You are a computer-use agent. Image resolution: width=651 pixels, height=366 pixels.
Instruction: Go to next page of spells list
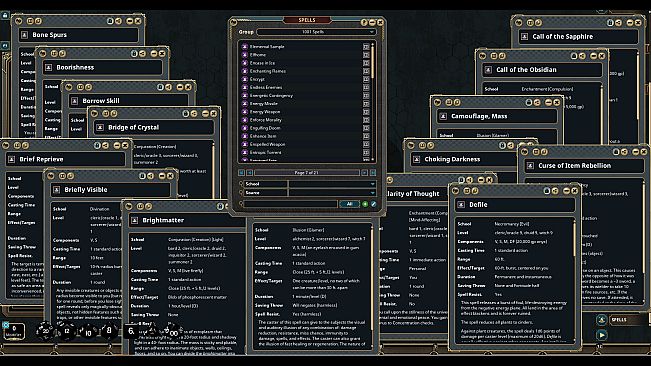(364, 173)
